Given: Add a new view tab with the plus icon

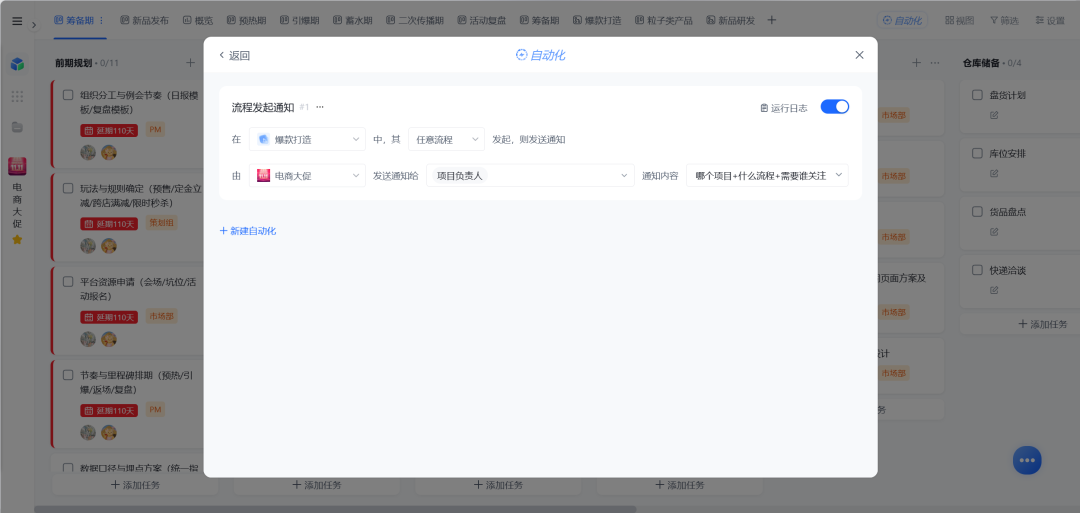Looking at the screenshot, I should point(771,20).
